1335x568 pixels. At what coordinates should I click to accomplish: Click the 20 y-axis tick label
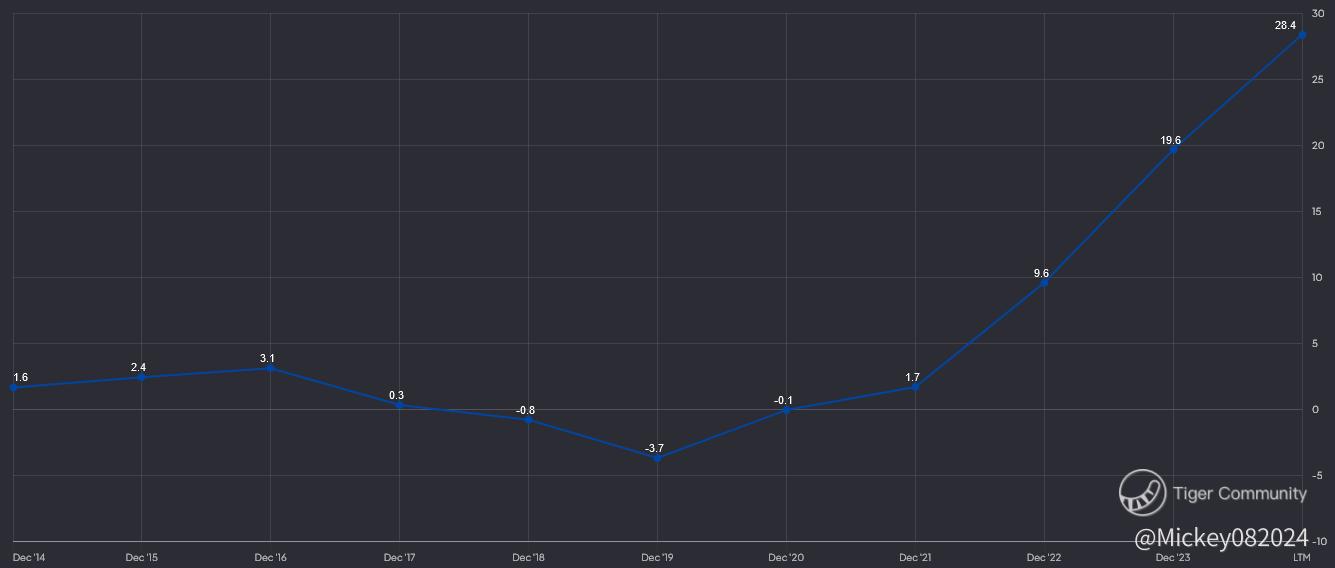pos(1318,145)
